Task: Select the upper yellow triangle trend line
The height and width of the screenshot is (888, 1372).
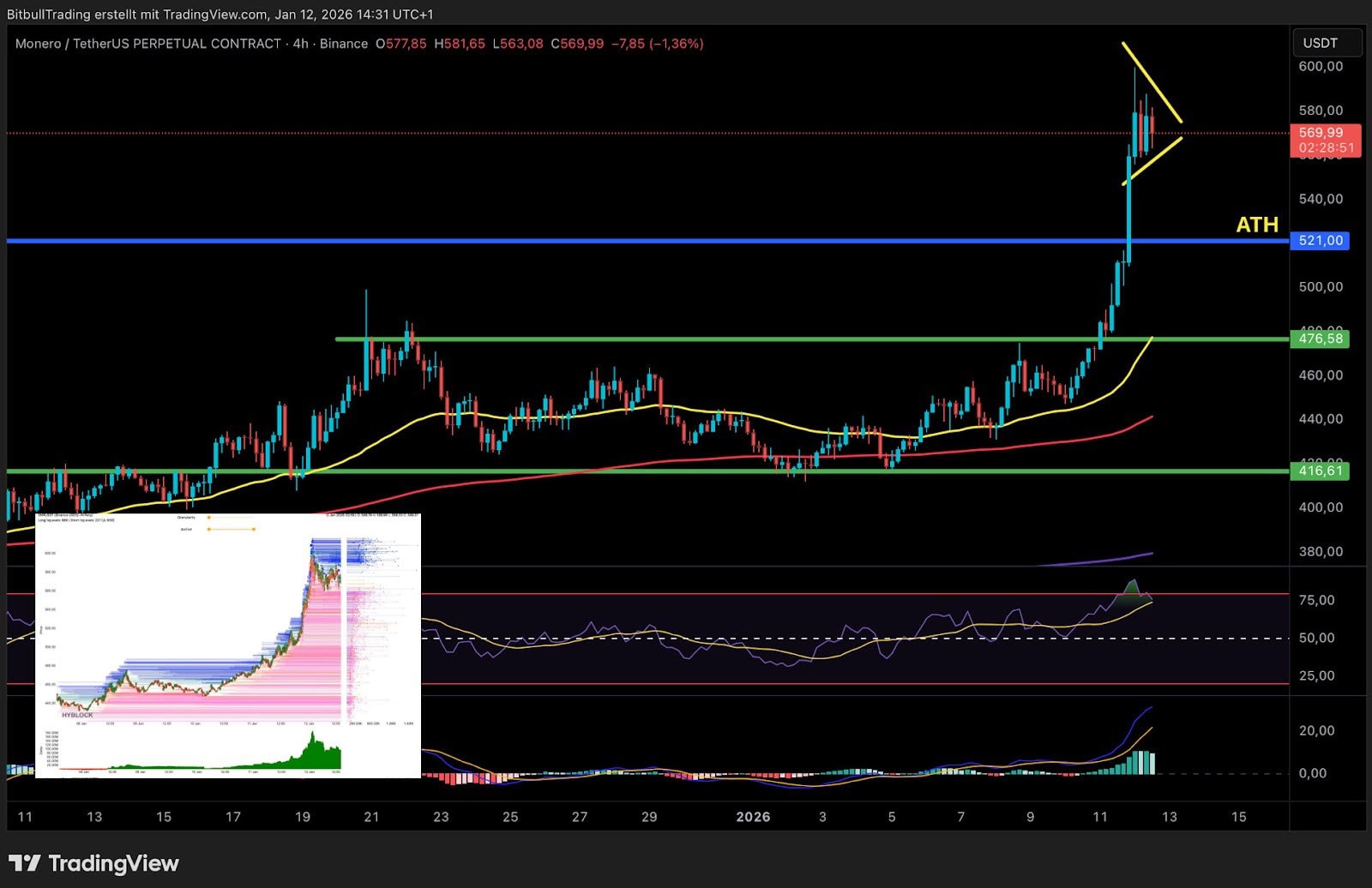Action: point(1152,81)
